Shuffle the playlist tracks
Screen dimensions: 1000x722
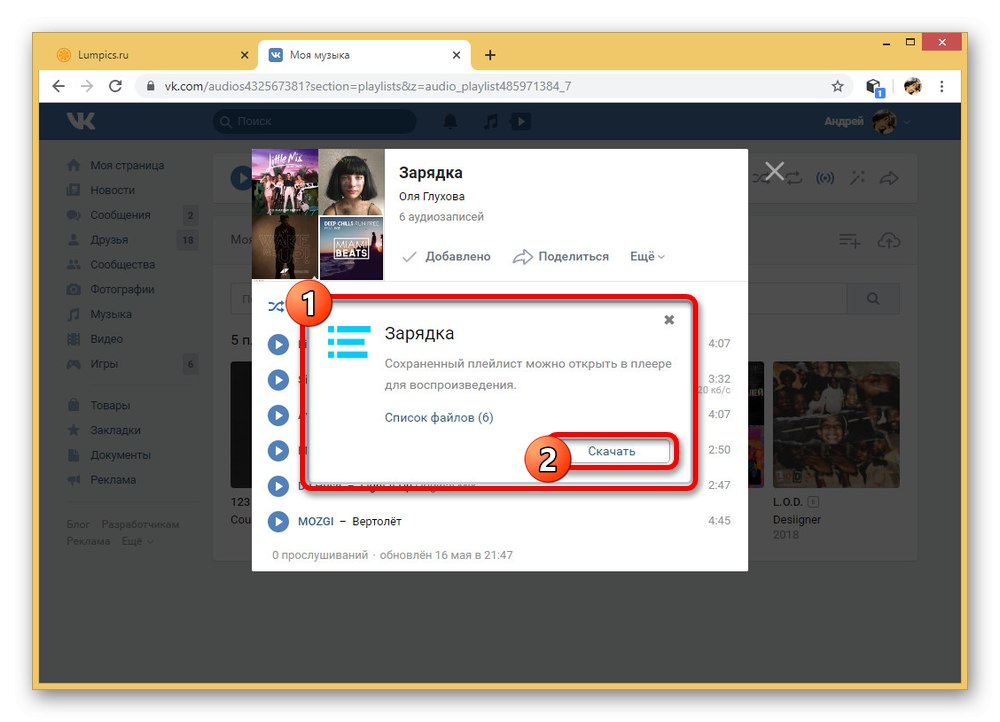point(276,307)
